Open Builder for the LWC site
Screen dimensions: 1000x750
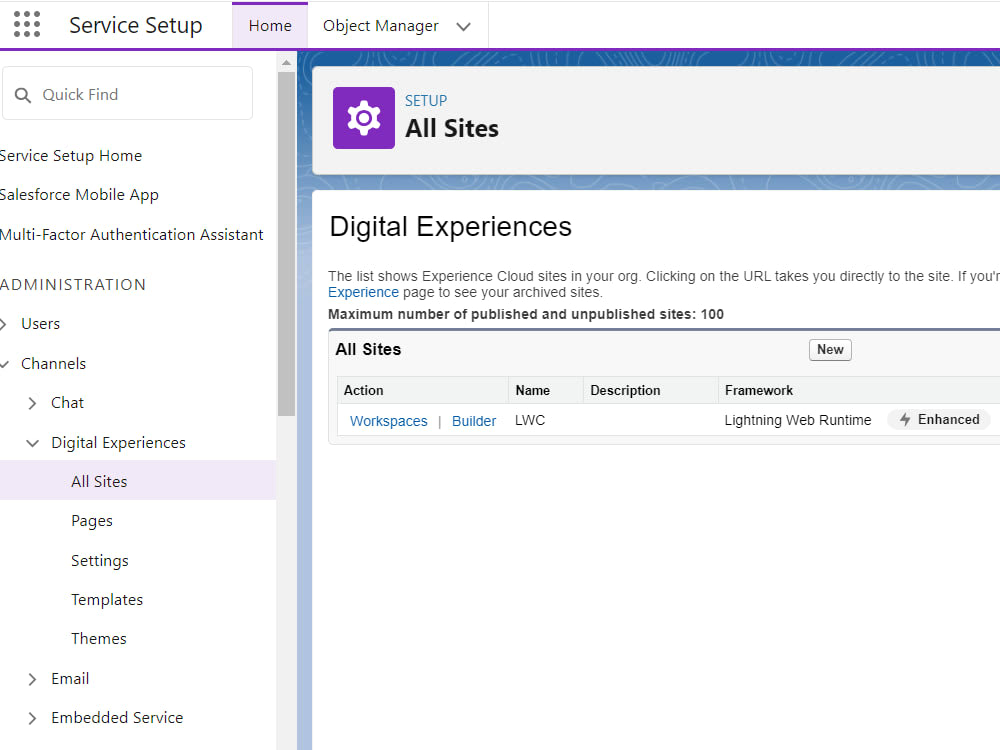click(474, 421)
